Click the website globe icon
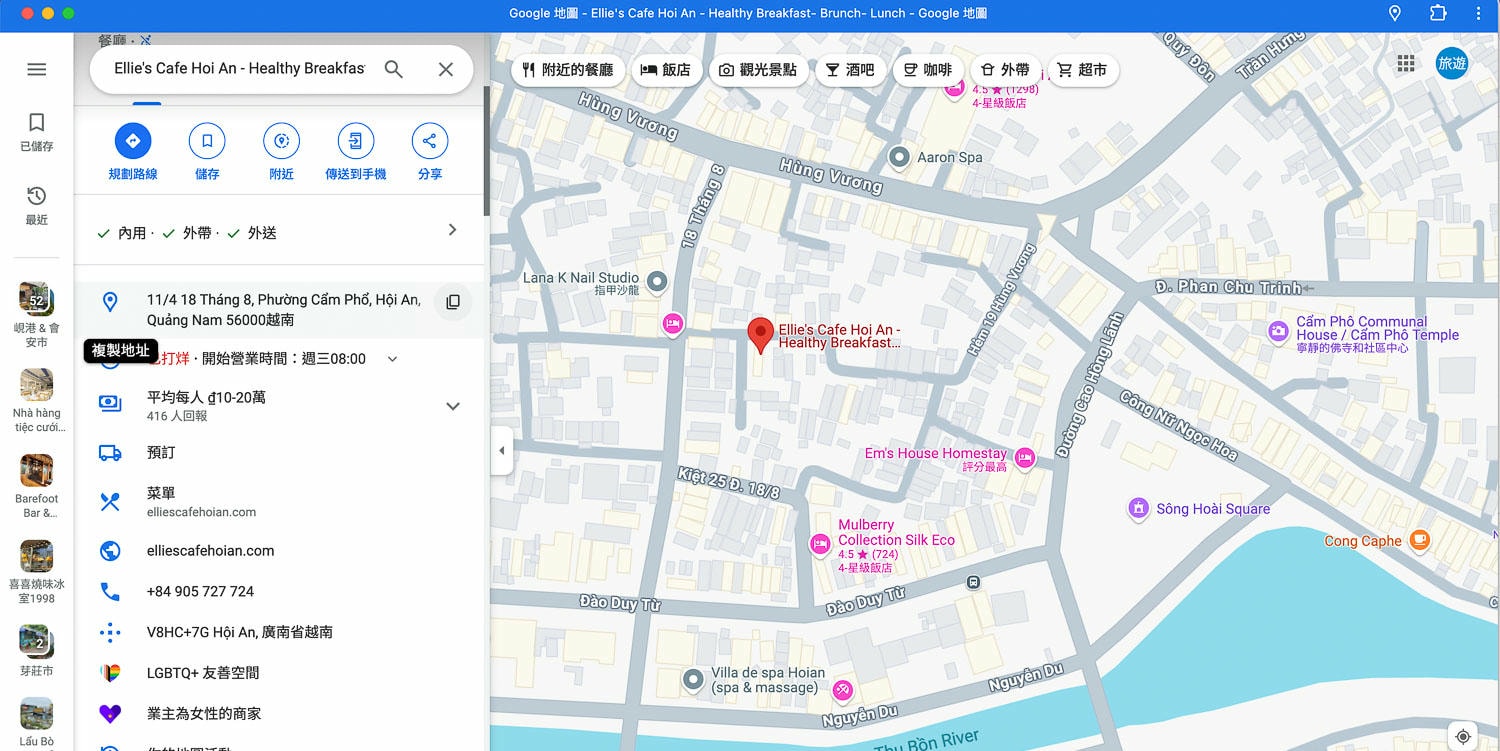The height and width of the screenshot is (751, 1500). point(110,551)
